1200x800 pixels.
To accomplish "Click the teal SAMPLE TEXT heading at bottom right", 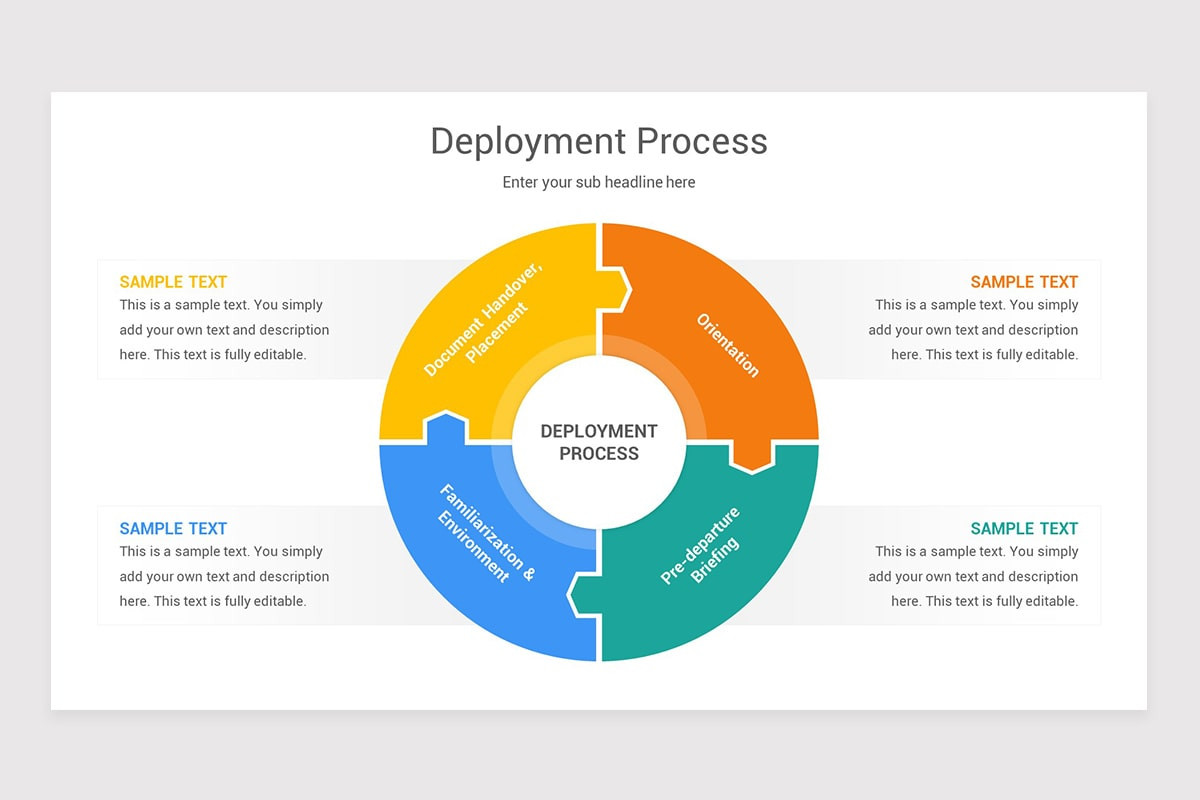I will click(1024, 528).
